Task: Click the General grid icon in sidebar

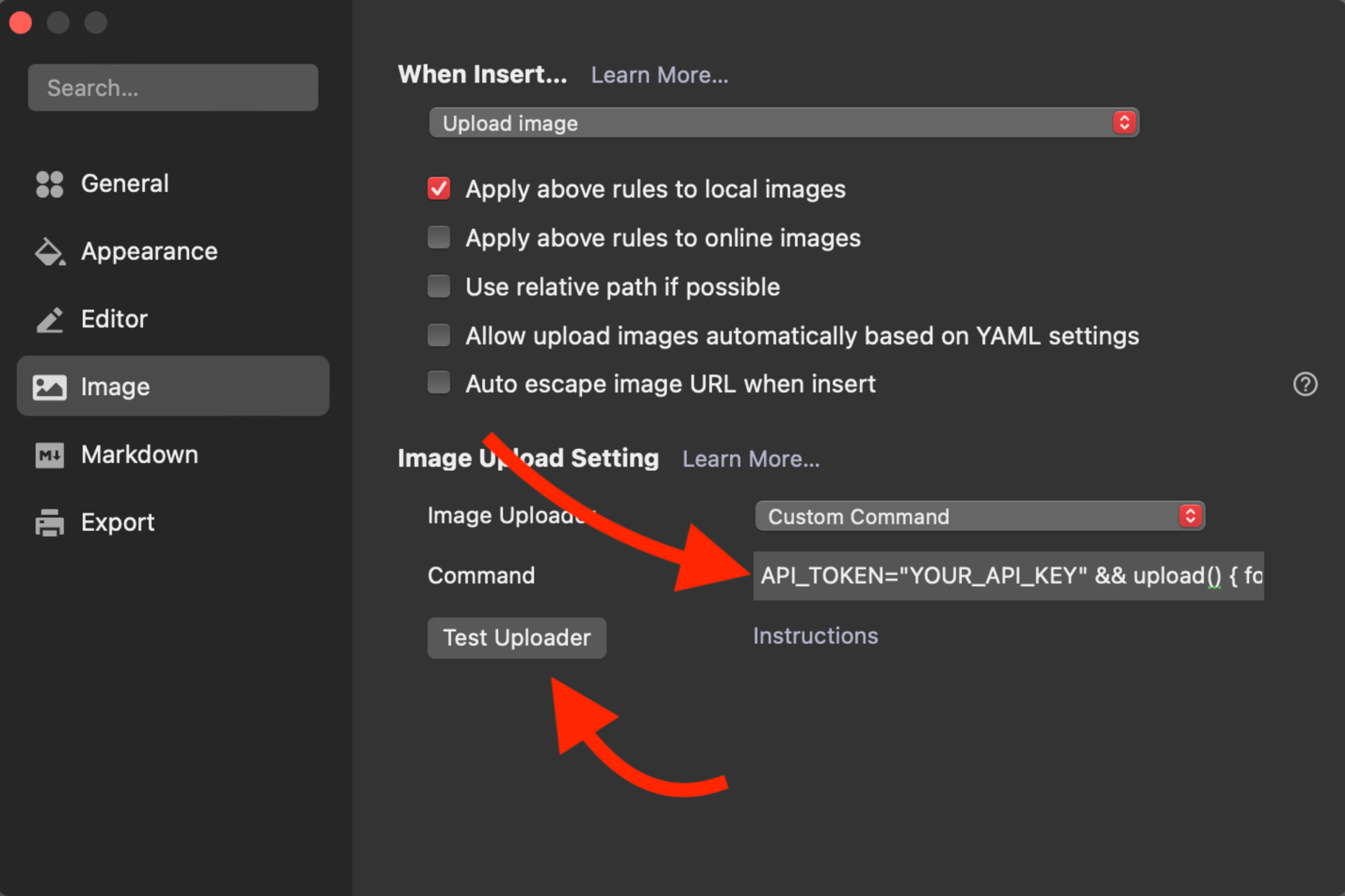Action: (x=49, y=184)
